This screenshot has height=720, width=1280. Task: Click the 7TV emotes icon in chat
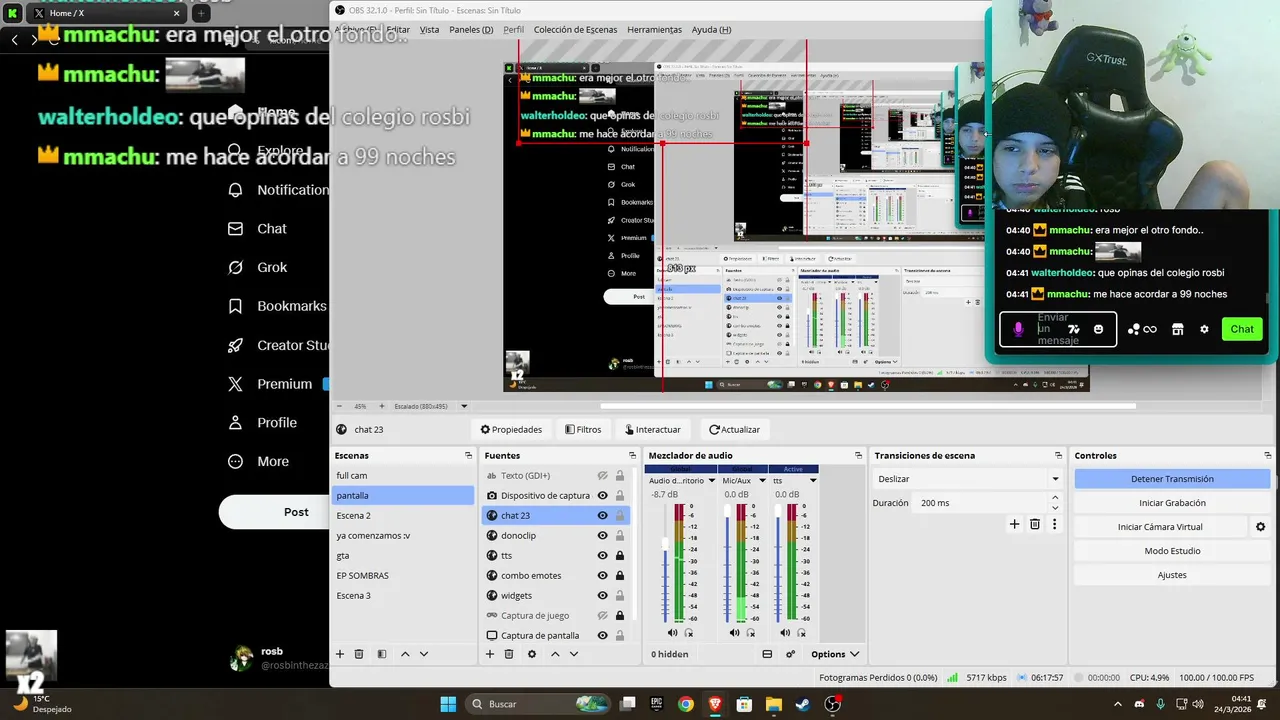coord(1074,329)
